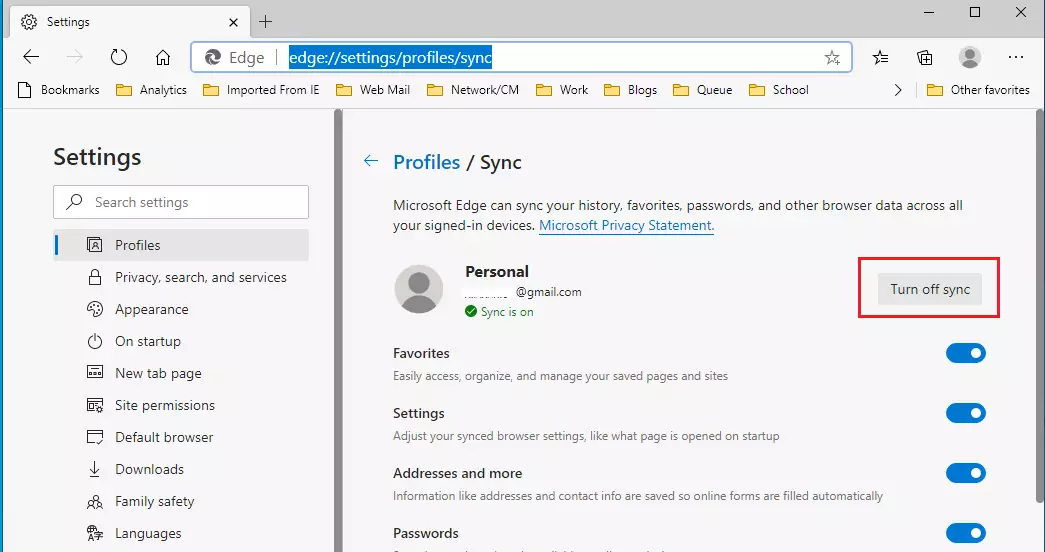Turn off the Settings sync toggle

(x=965, y=413)
